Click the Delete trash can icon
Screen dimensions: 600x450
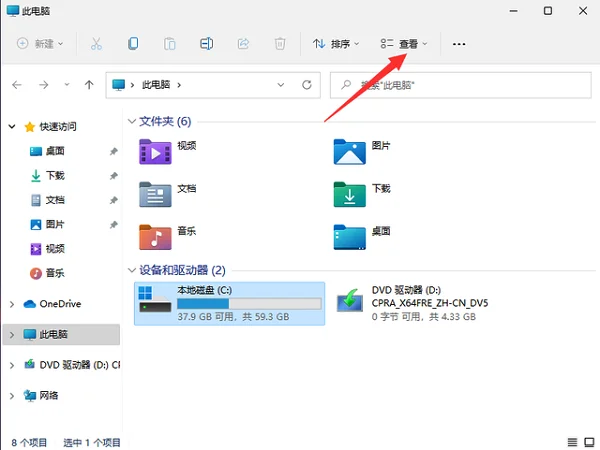[281, 44]
